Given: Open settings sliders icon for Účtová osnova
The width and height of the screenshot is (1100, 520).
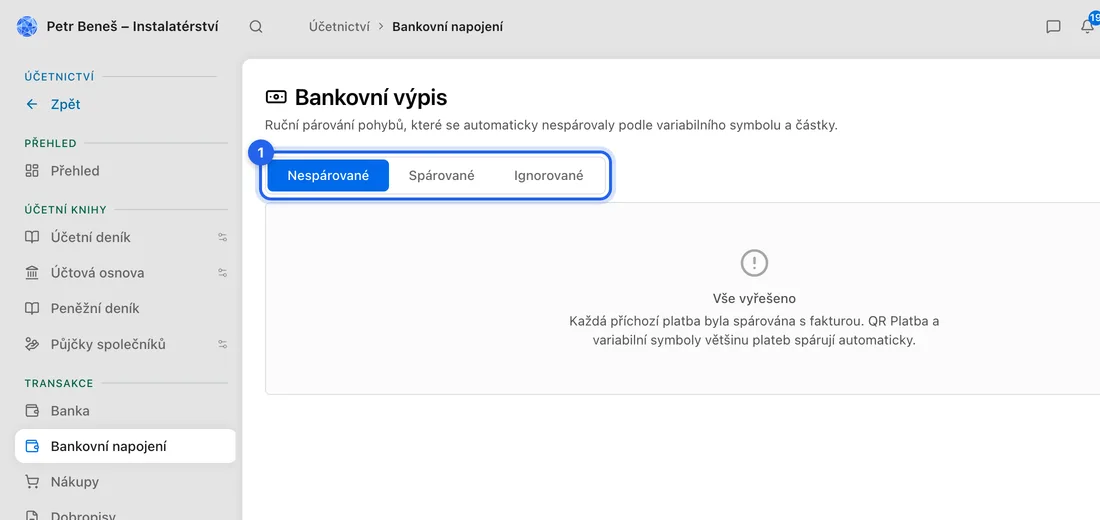Looking at the screenshot, I should pos(222,273).
